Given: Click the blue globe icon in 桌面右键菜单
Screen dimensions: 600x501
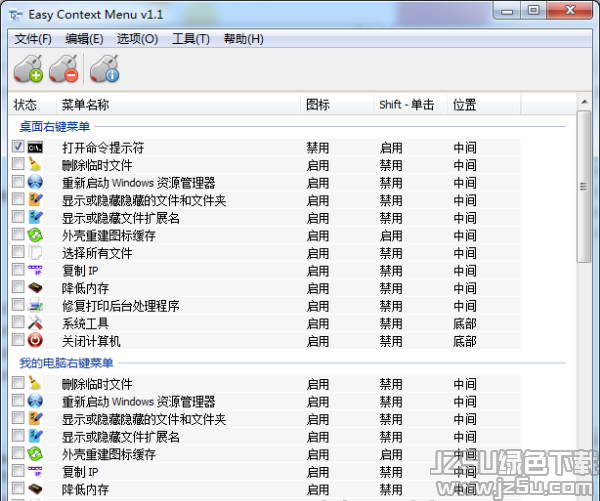Looking at the screenshot, I should click(x=35, y=182).
